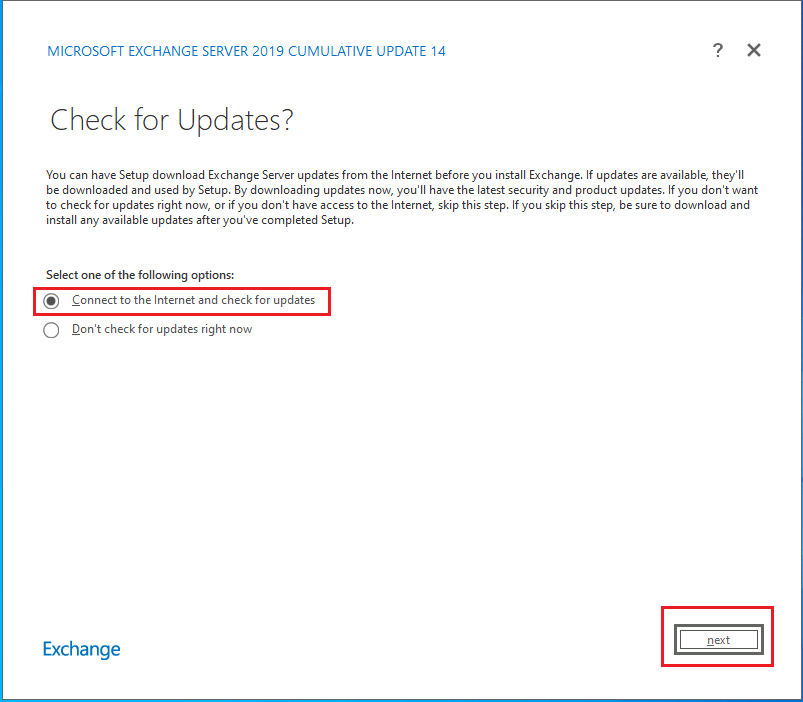803x702 pixels.
Task: Click the Cumulative Update 14 header text
Action: pos(247,51)
